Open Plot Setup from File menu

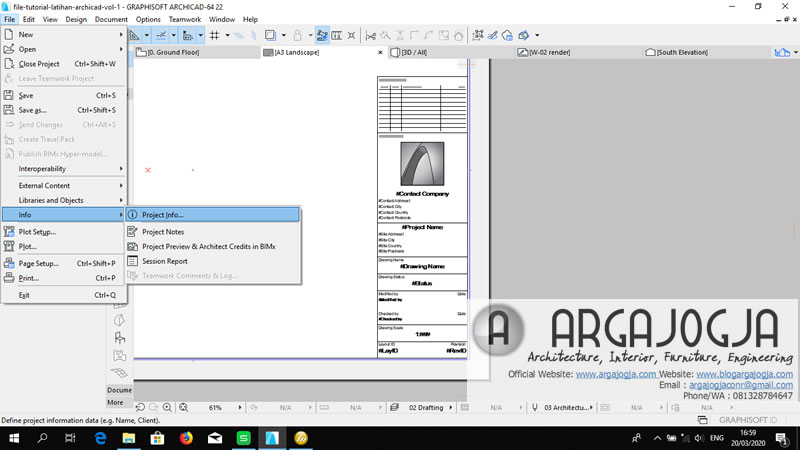point(64,232)
